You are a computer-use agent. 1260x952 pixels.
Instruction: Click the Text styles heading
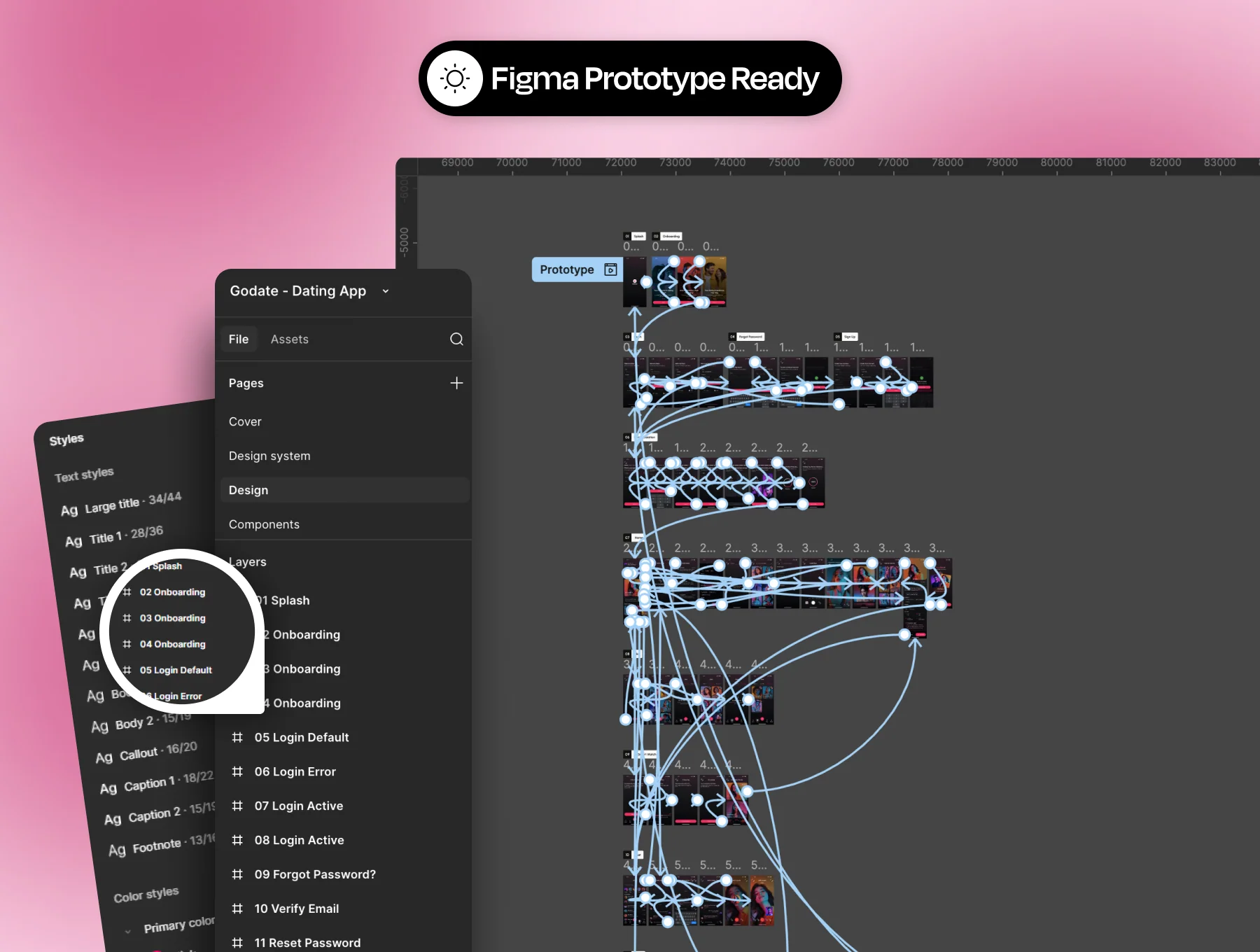click(84, 475)
